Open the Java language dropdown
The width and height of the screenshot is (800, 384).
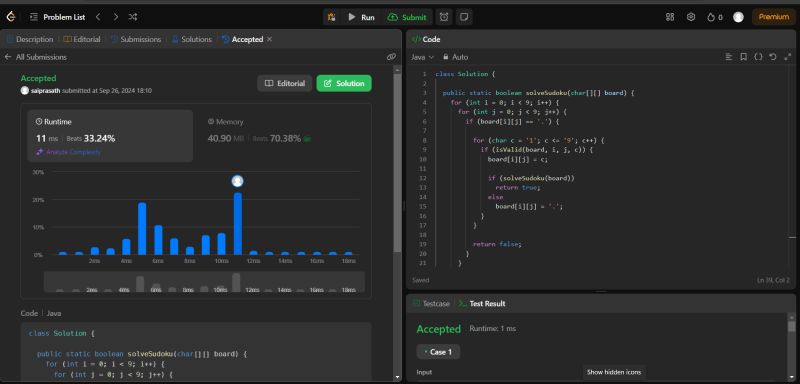pos(422,57)
